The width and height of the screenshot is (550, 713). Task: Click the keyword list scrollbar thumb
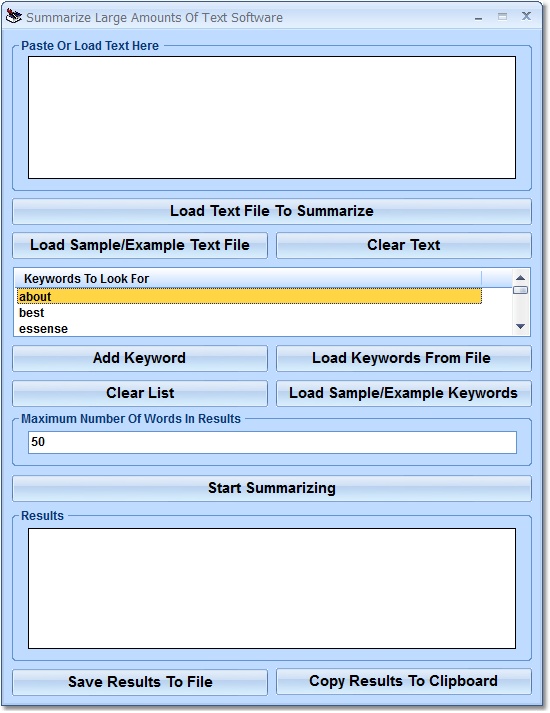(521, 290)
